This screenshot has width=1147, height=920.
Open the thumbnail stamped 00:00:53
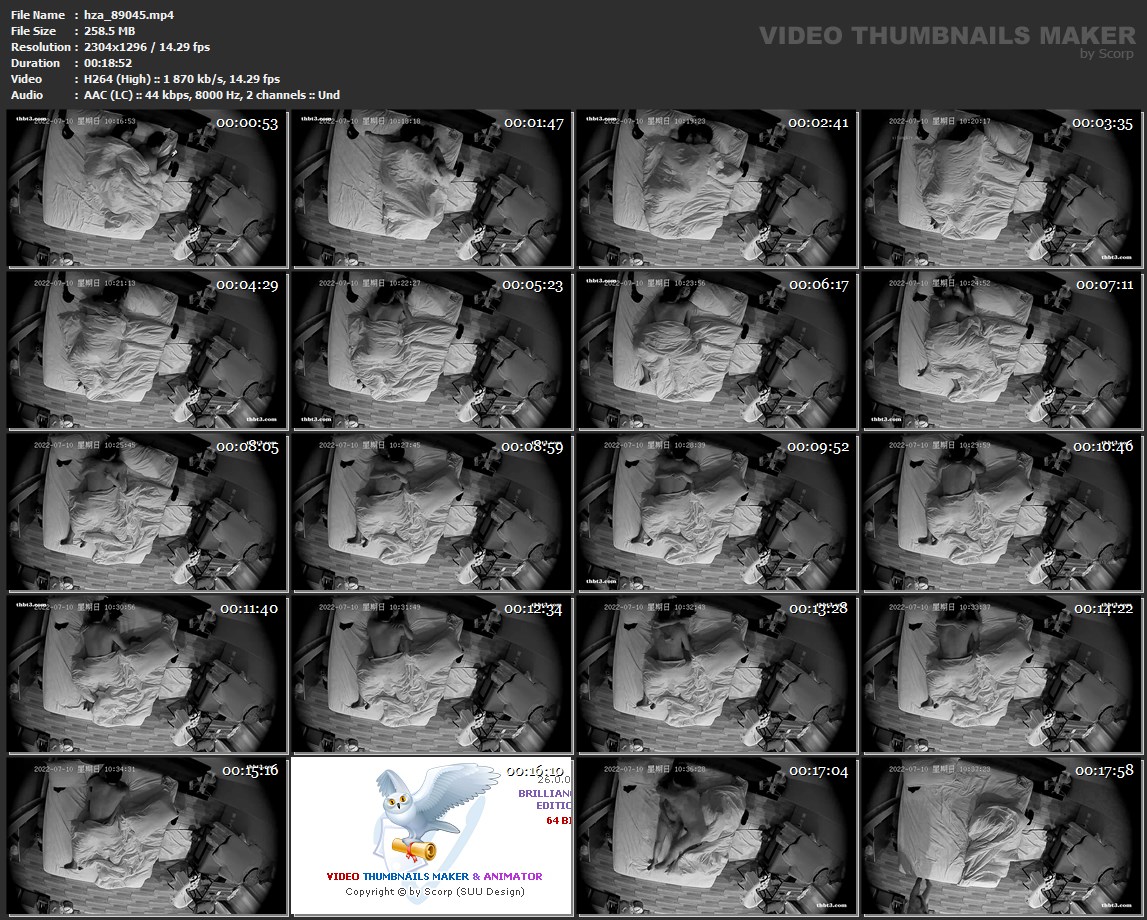tap(147, 189)
